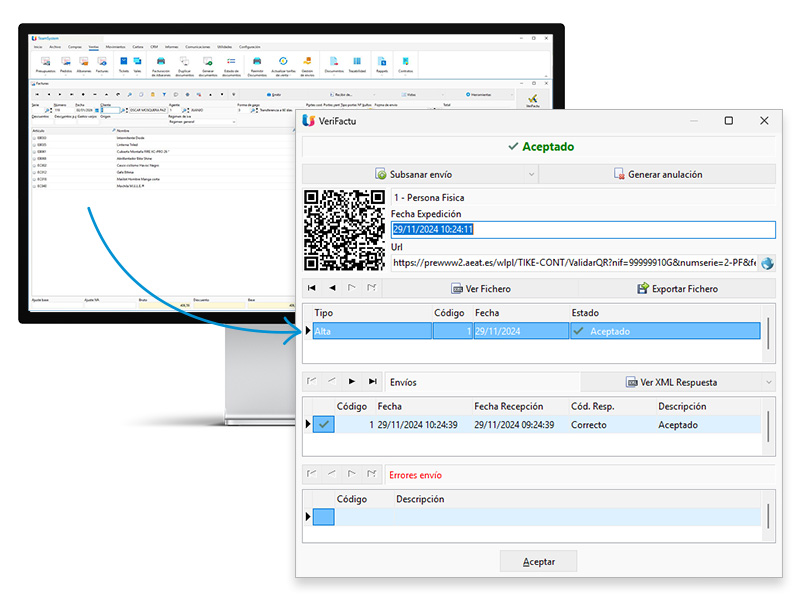Viewport: 800px width, 601px height.
Task: Jump to last record in Envíos navigator
Action: point(372,382)
